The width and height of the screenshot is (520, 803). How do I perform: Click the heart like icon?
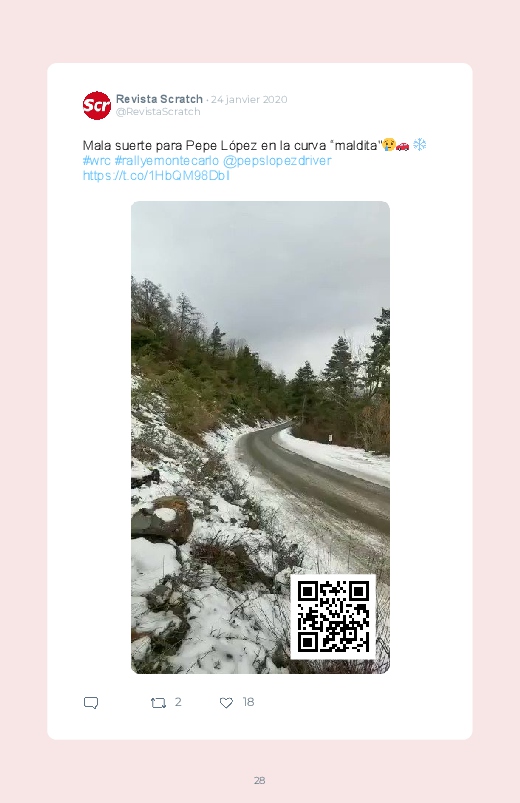[226, 703]
